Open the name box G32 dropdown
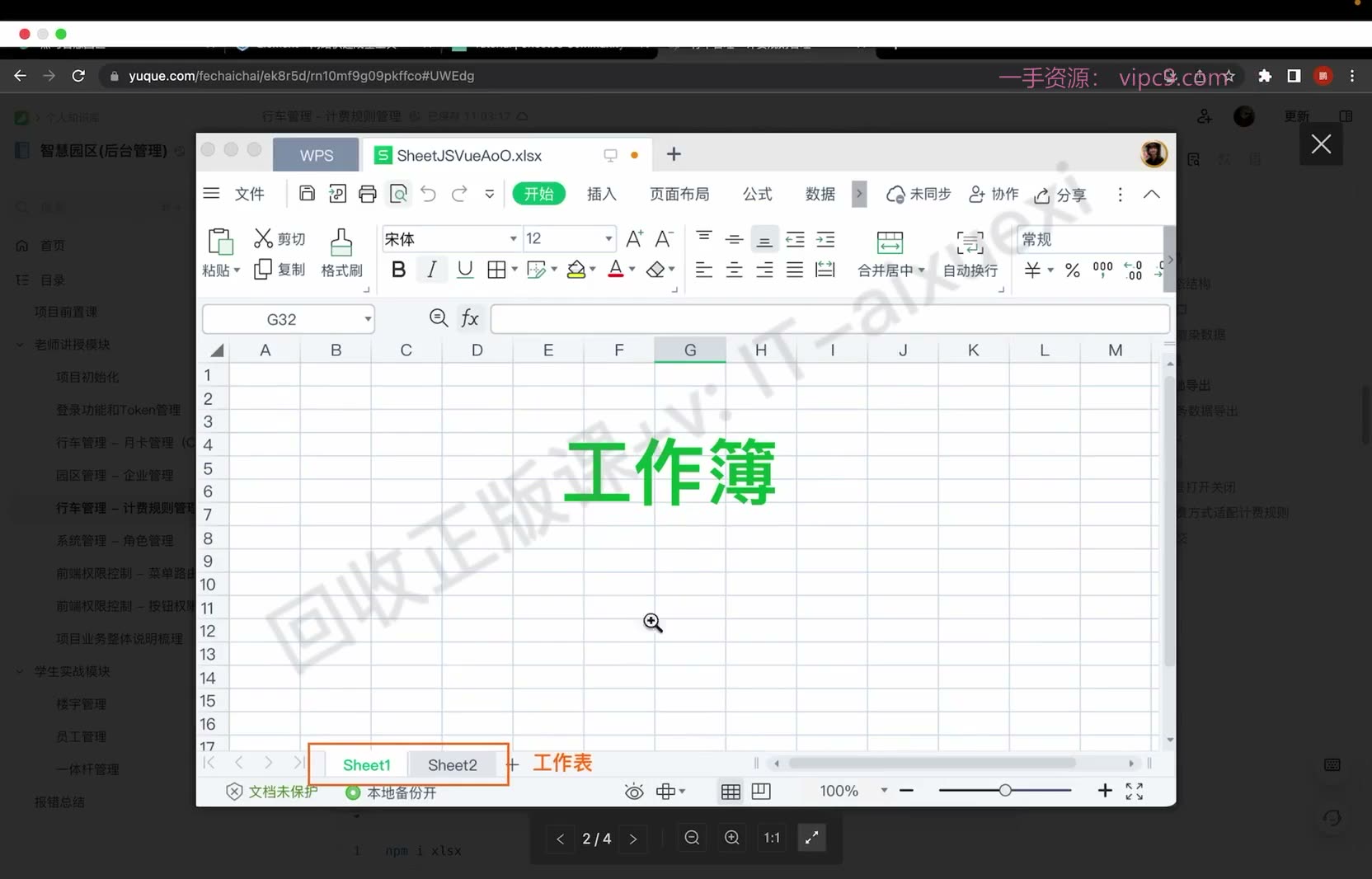Screen dimensions: 1372x879 tap(368, 319)
